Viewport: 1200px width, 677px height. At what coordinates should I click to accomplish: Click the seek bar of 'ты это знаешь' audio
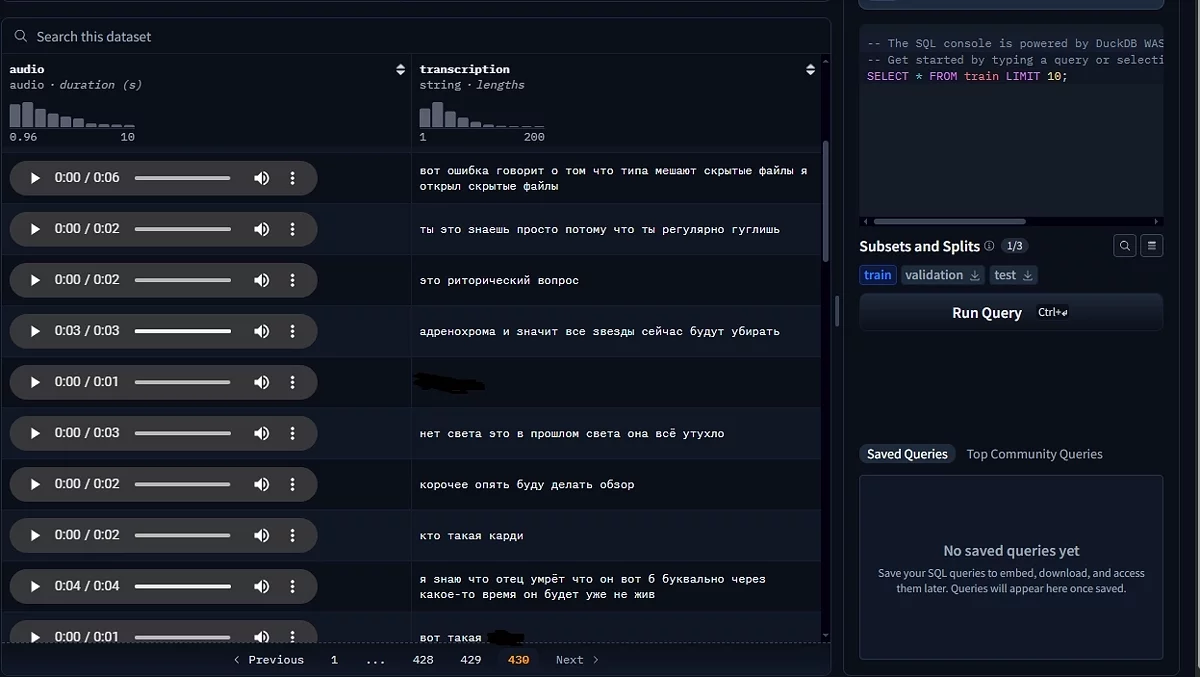tap(182, 229)
